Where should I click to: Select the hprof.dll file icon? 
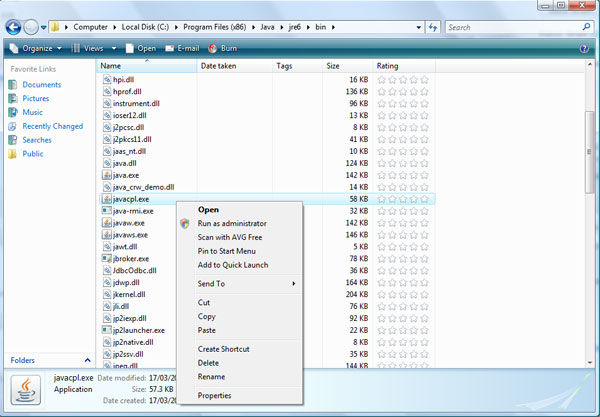107,91
